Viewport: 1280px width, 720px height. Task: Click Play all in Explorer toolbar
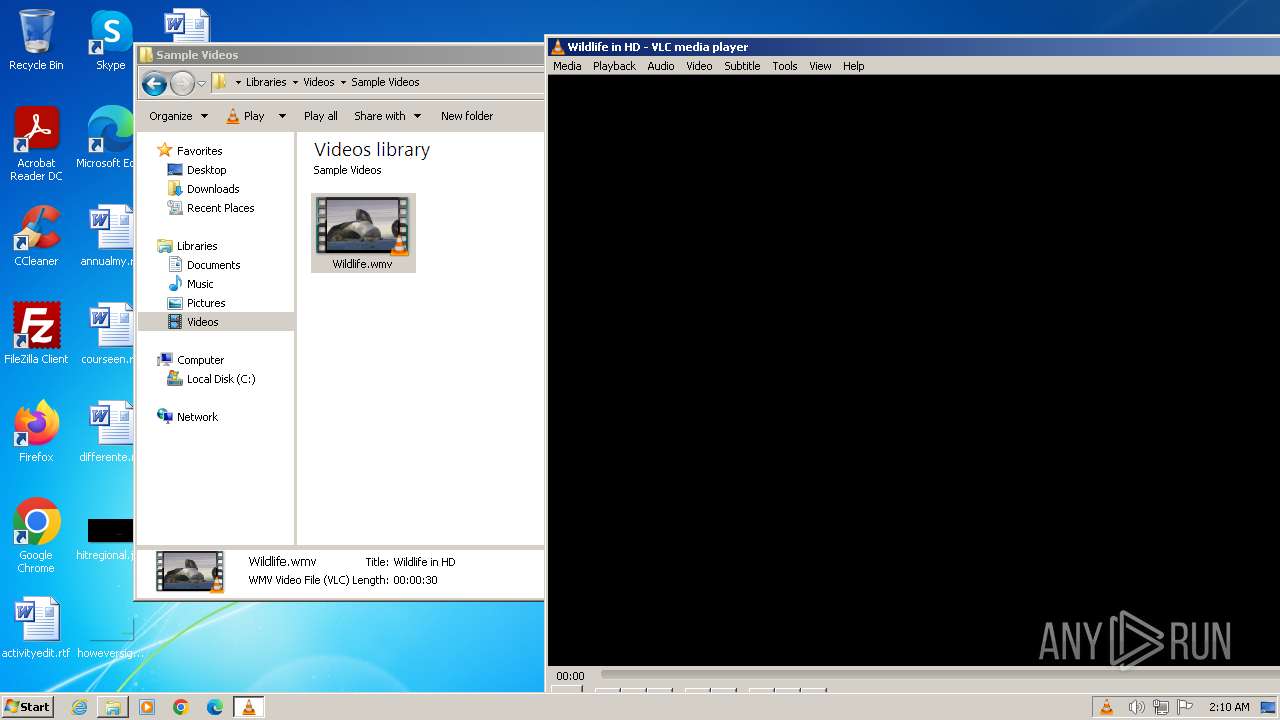pyautogui.click(x=320, y=116)
